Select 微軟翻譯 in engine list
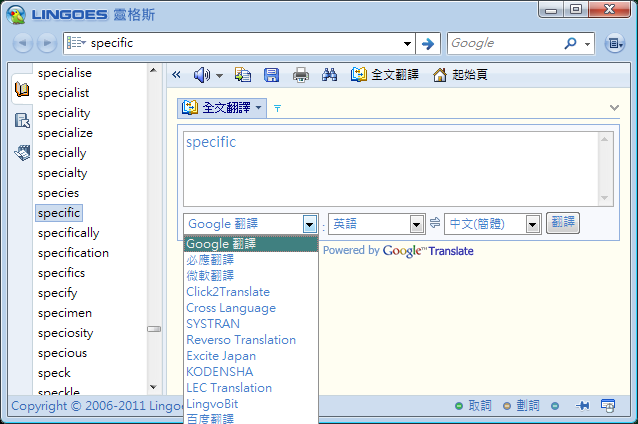 tap(251, 275)
